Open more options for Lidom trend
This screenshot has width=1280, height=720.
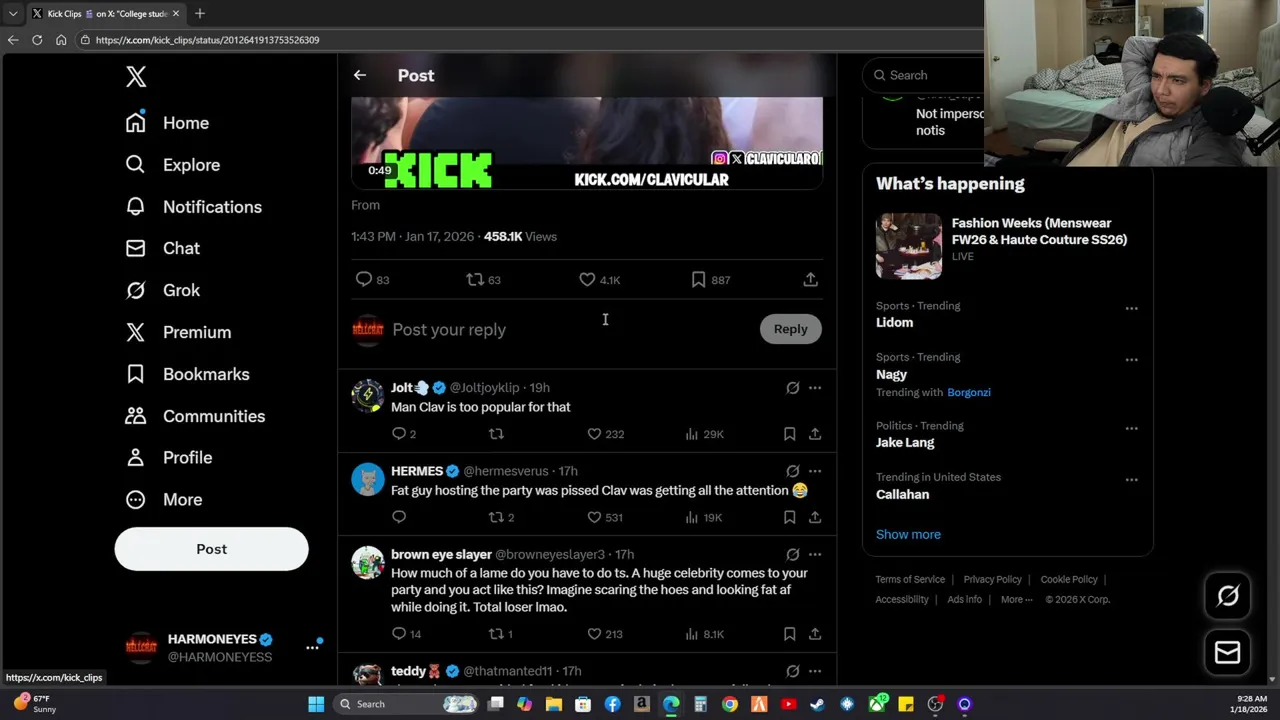coord(1131,308)
